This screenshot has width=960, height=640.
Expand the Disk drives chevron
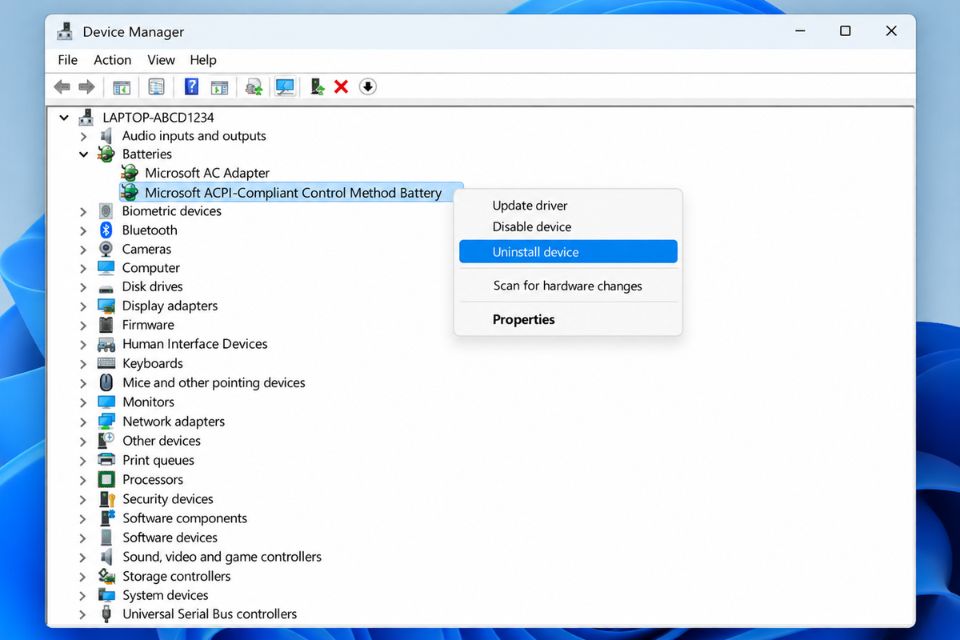pyautogui.click(x=83, y=287)
